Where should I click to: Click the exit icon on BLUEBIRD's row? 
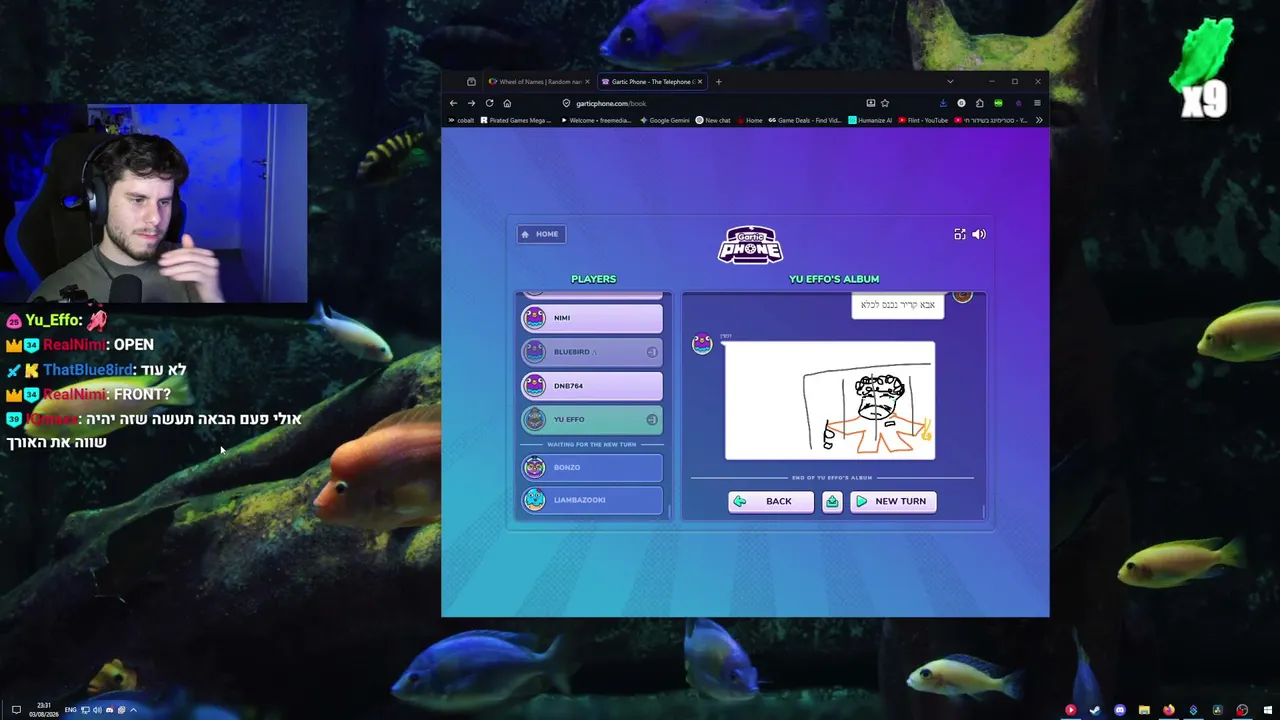tap(652, 352)
